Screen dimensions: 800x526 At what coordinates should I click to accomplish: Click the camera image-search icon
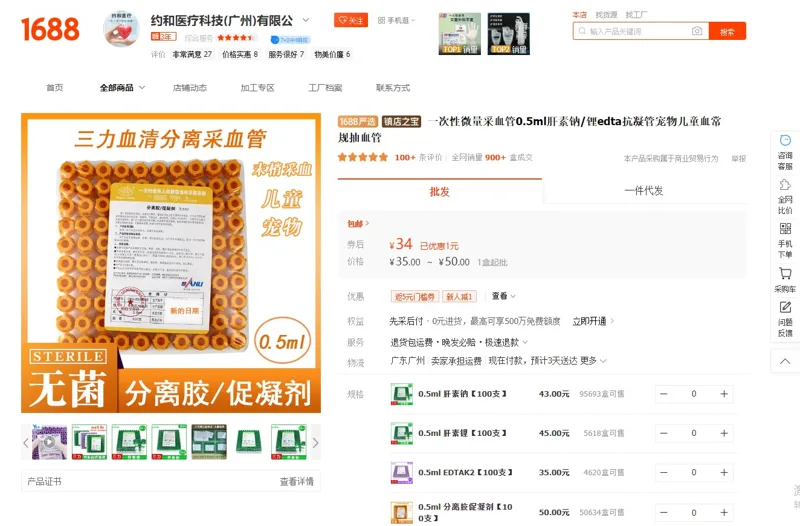[x=696, y=31]
